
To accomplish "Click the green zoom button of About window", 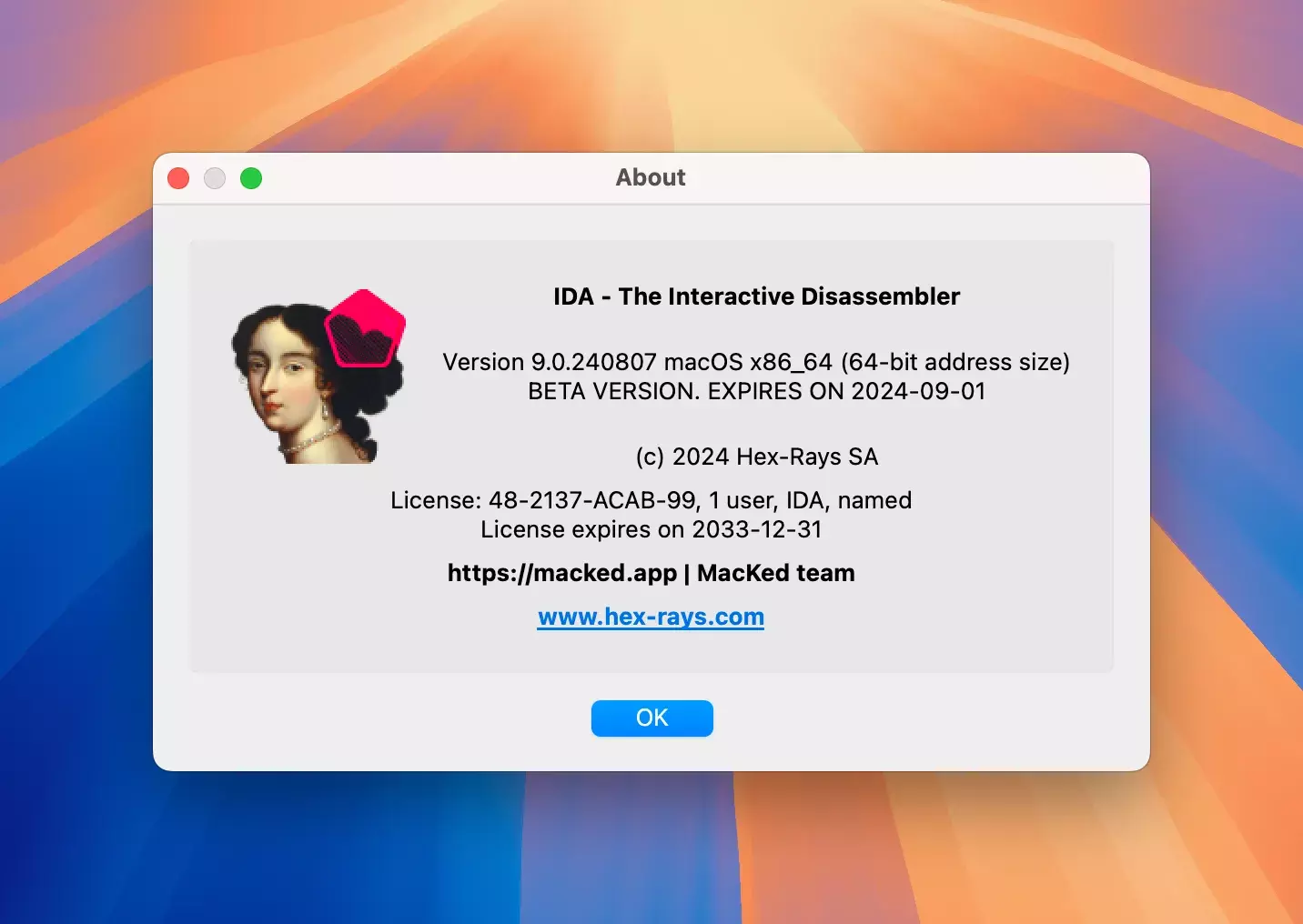I will pyautogui.click(x=251, y=178).
